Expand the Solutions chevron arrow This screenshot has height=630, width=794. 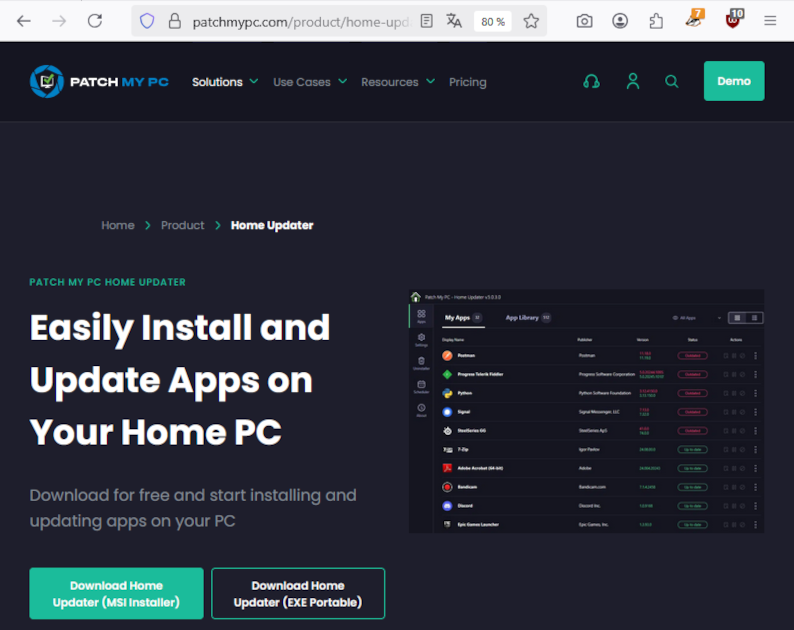(254, 82)
